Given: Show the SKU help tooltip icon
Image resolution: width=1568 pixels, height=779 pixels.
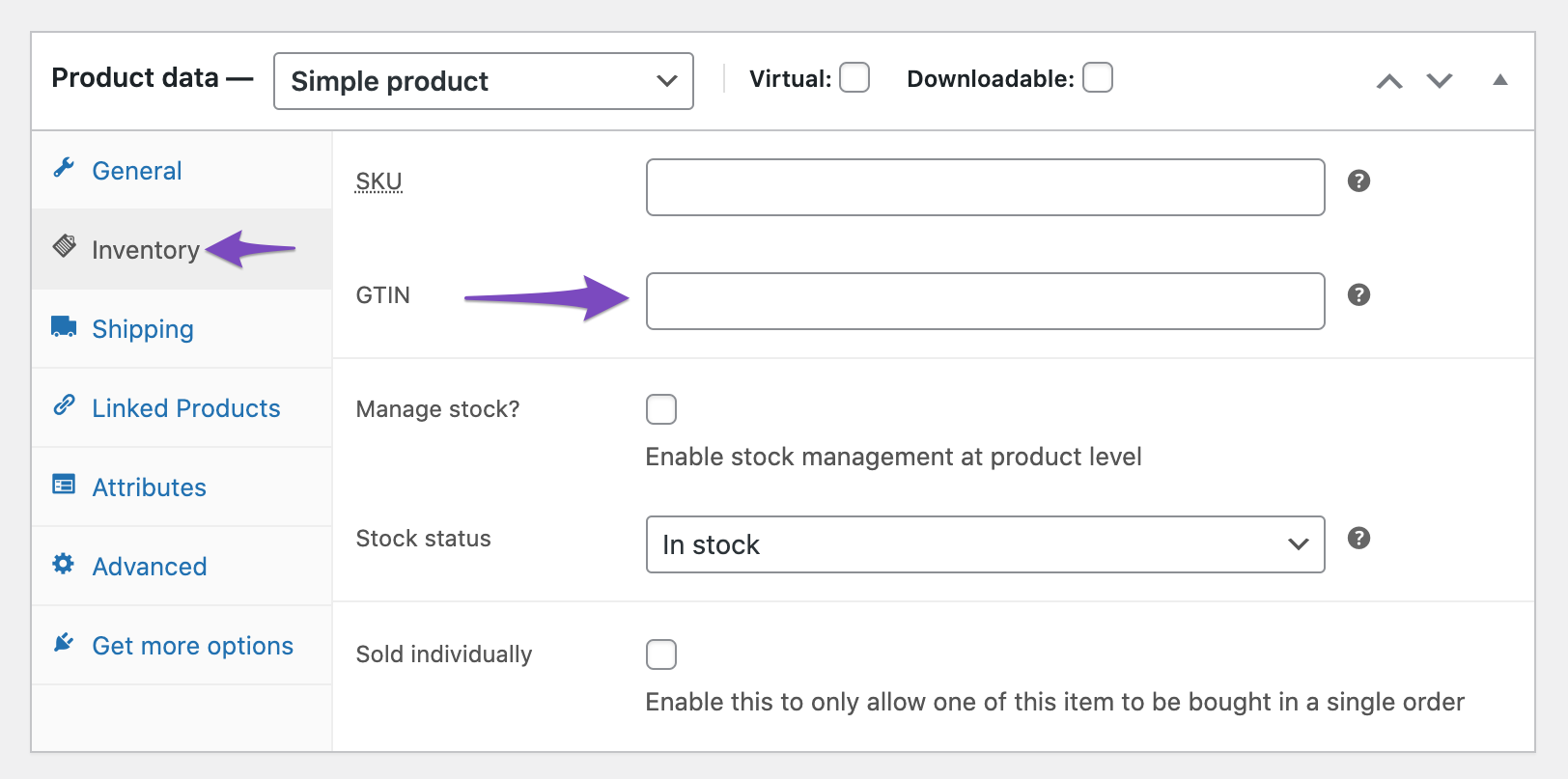Looking at the screenshot, I should [x=1358, y=181].
